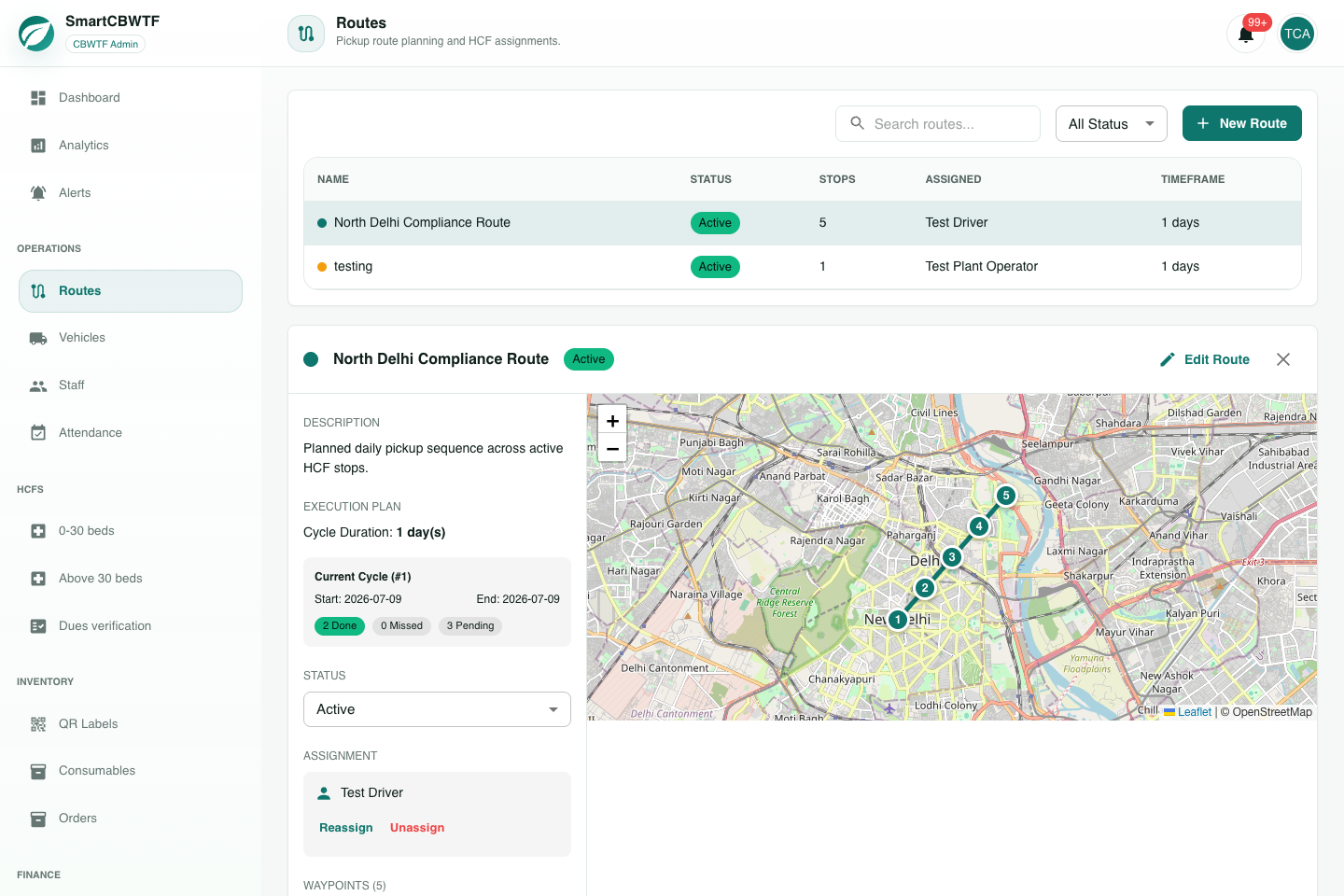Screen dimensions: 1344x896
Task: Select Vehicles in Operations menu
Action: 131,338
